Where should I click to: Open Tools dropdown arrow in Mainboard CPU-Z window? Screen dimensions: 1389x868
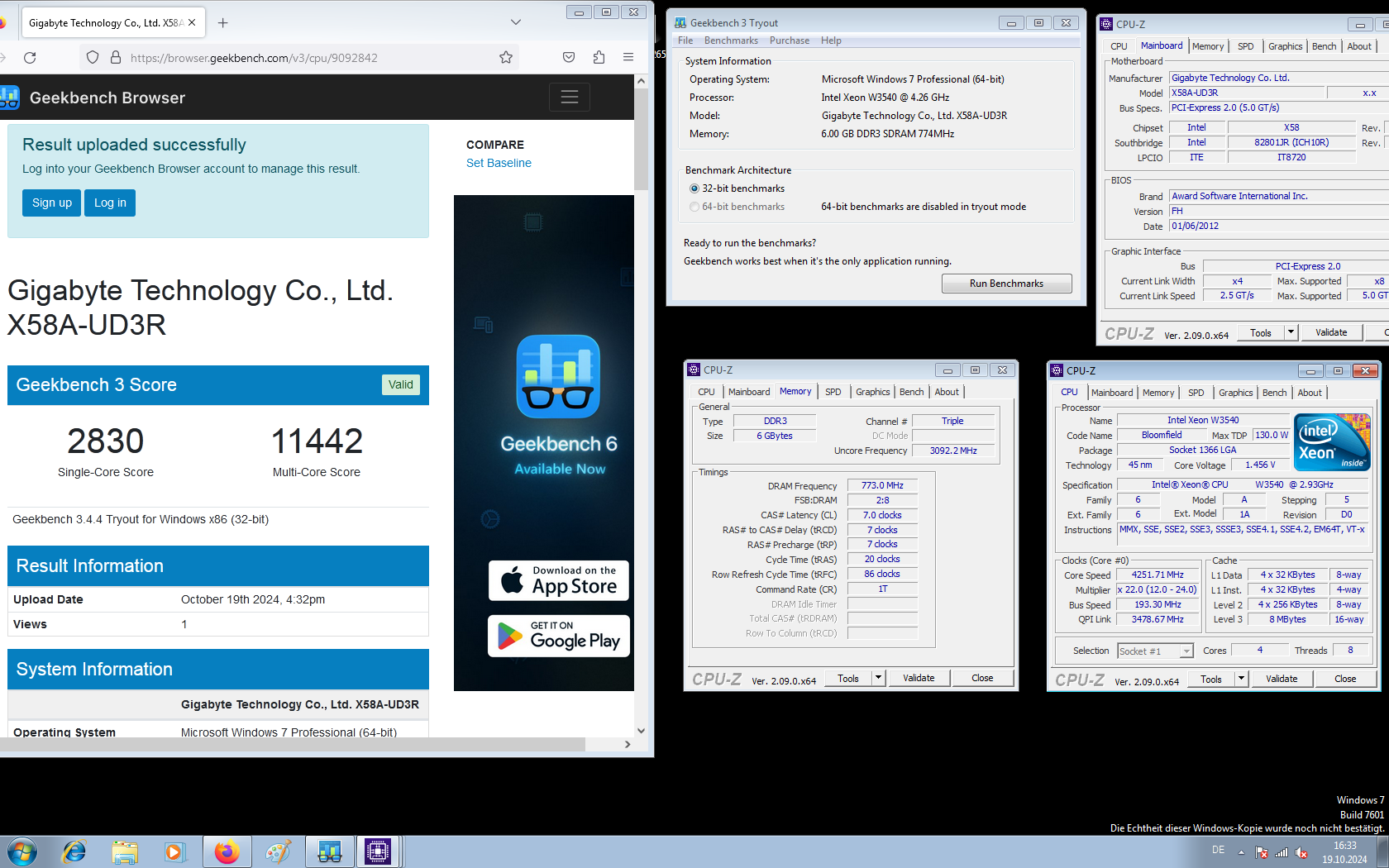point(1291,332)
